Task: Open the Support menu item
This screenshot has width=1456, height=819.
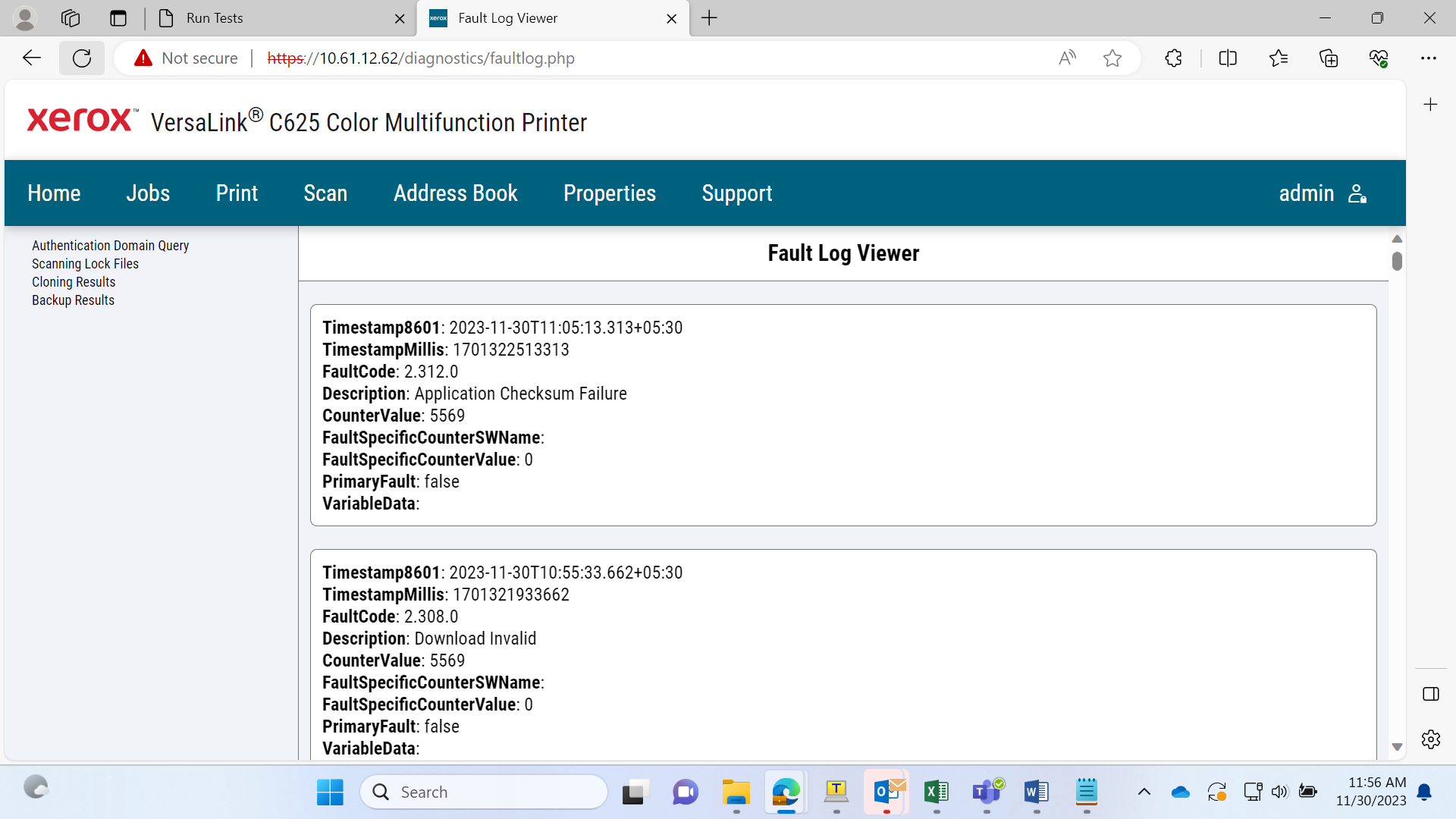Action: point(736,193)
